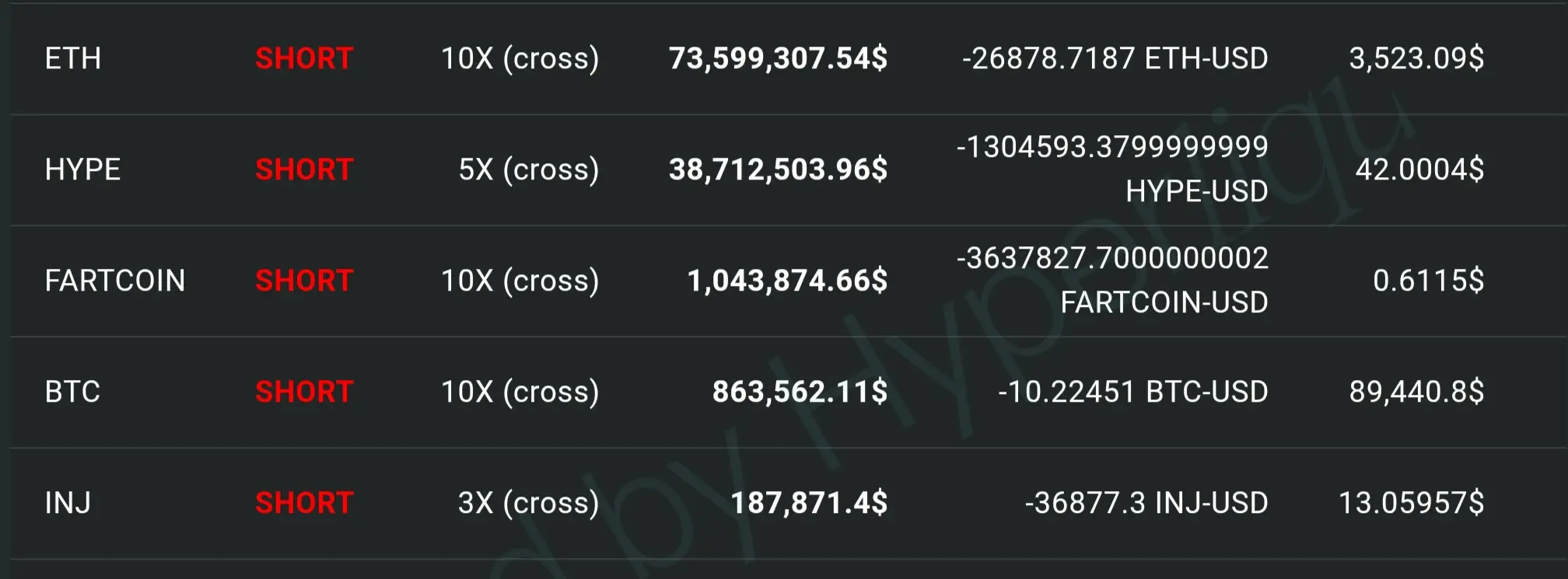Click INJ position value 187,871.4$
1568x579 pixels.
809,503
